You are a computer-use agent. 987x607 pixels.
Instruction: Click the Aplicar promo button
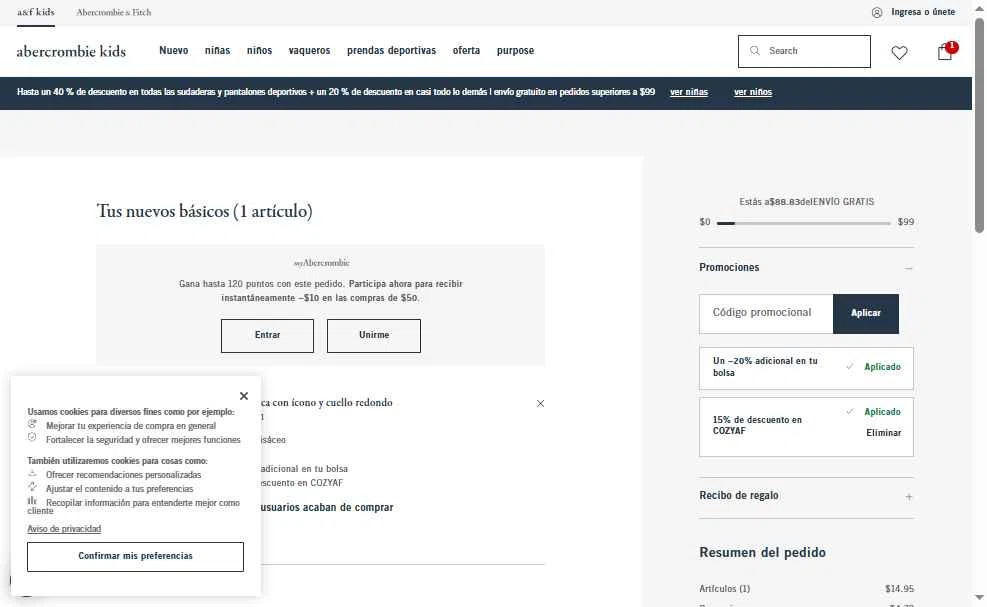coord(866,313)
